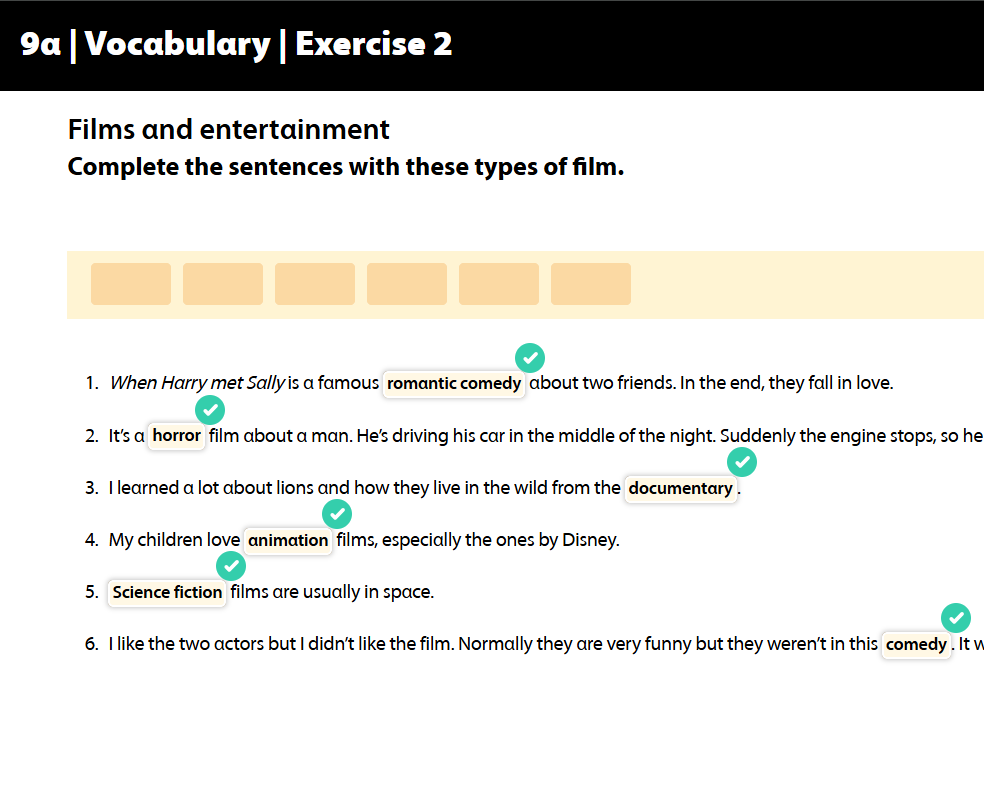The width and height of the screenshot is (984, 786).
Task: Select the 'comedy' answer chip in sentence 6
Action: point(916,644)
